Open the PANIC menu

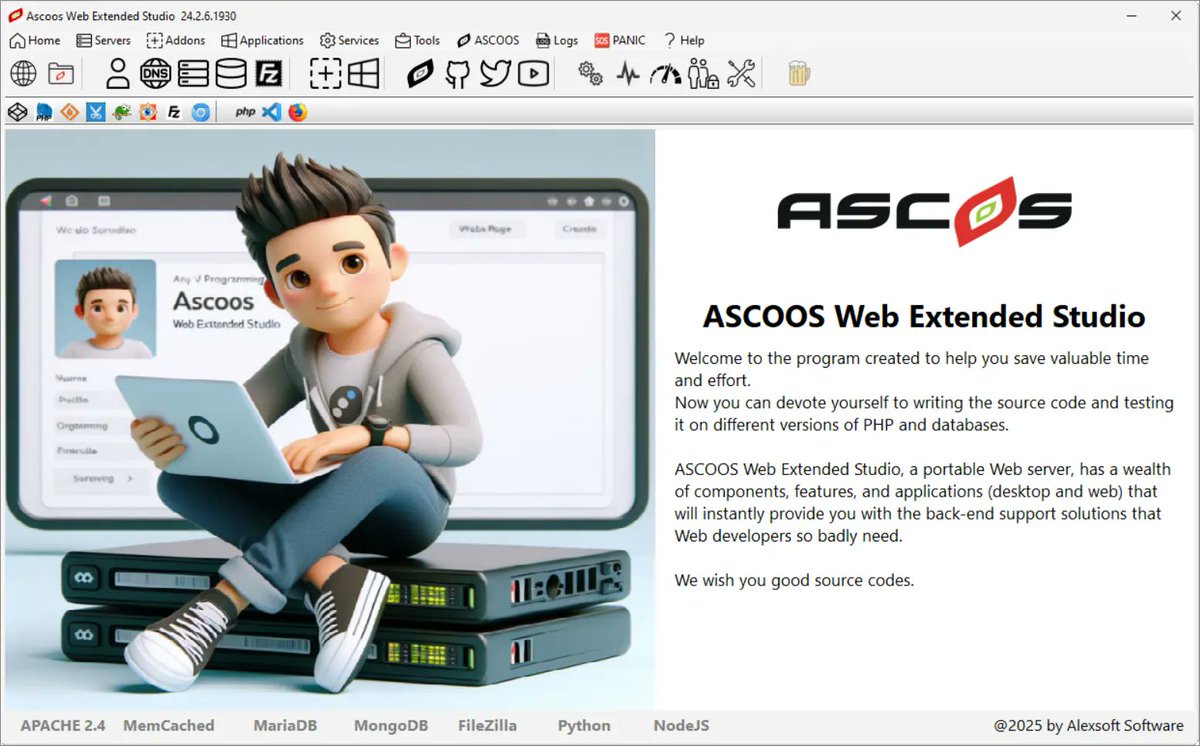[620, 40]
